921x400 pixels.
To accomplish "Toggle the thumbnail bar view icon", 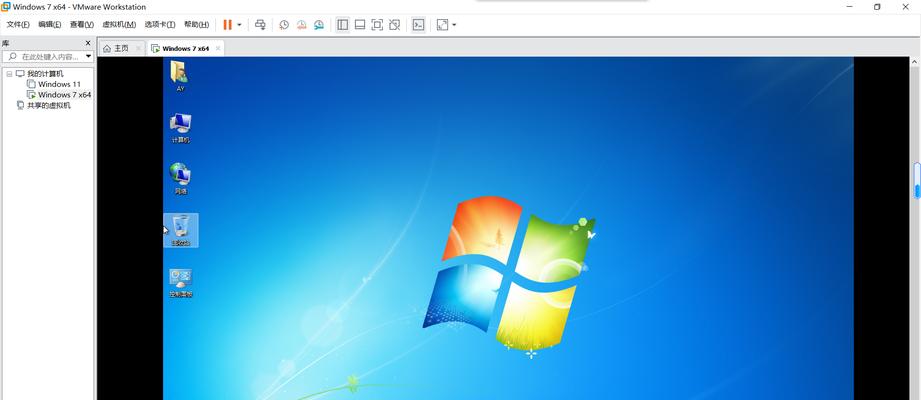I will point(360,25).
